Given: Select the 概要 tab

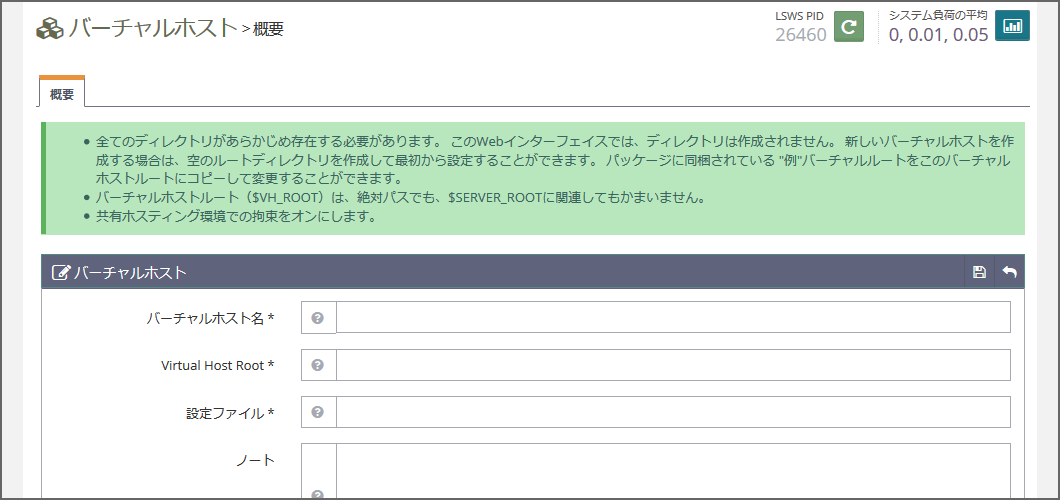Looking at the screenshot, I should (x=62, y=94).
